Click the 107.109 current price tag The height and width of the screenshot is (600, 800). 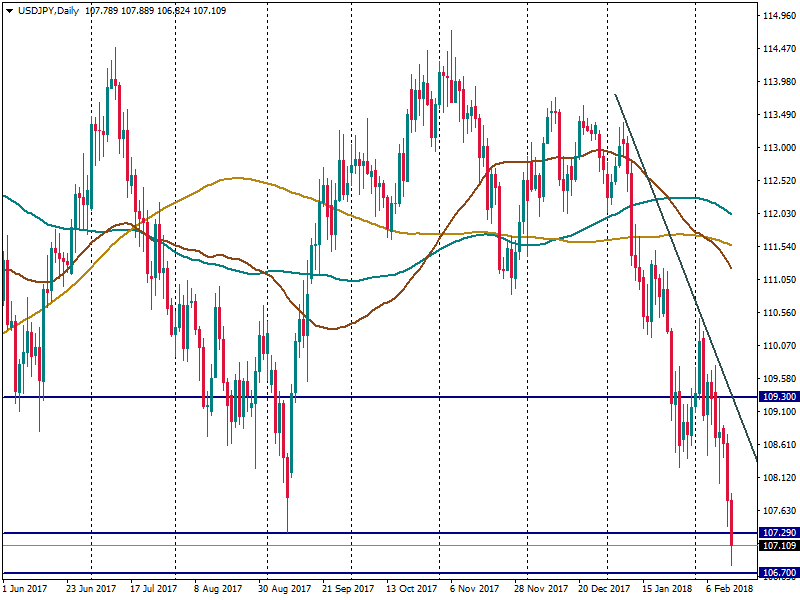(x=778, y=546)
